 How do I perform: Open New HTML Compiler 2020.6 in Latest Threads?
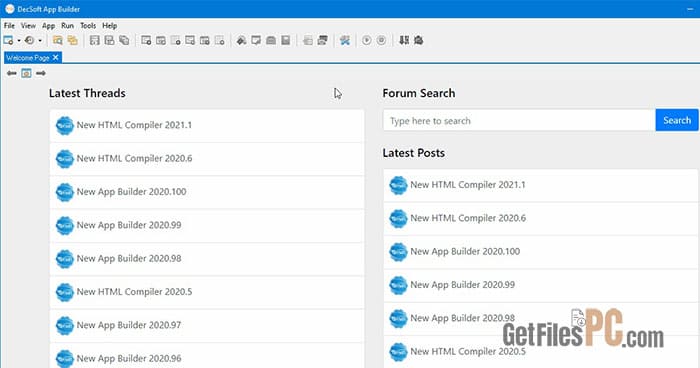point(207,159)
